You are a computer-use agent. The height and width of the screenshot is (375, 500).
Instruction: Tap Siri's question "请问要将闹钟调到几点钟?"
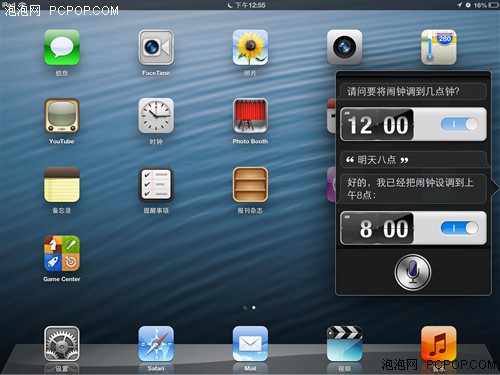tap(403, 91)
